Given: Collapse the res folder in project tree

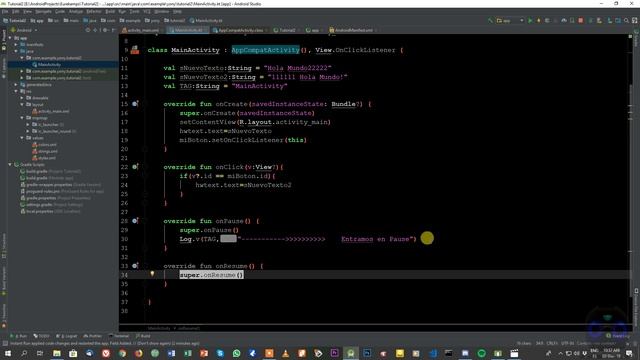Looking at the screenshot, I should click(x=16, y=91).
